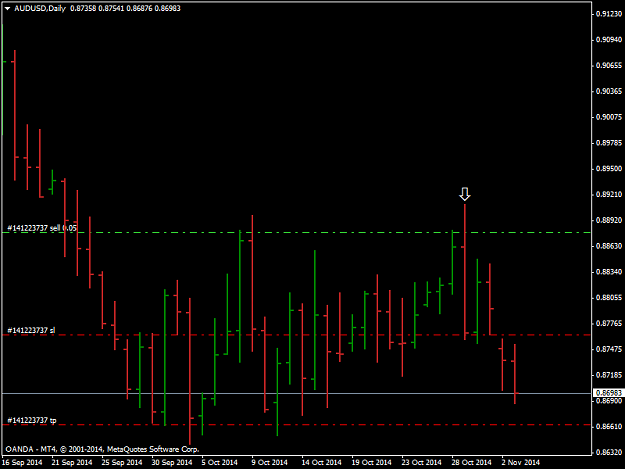The image size is (625, 469).
Task: Click the 0.91230 price scale label
Action: point(609,14)
